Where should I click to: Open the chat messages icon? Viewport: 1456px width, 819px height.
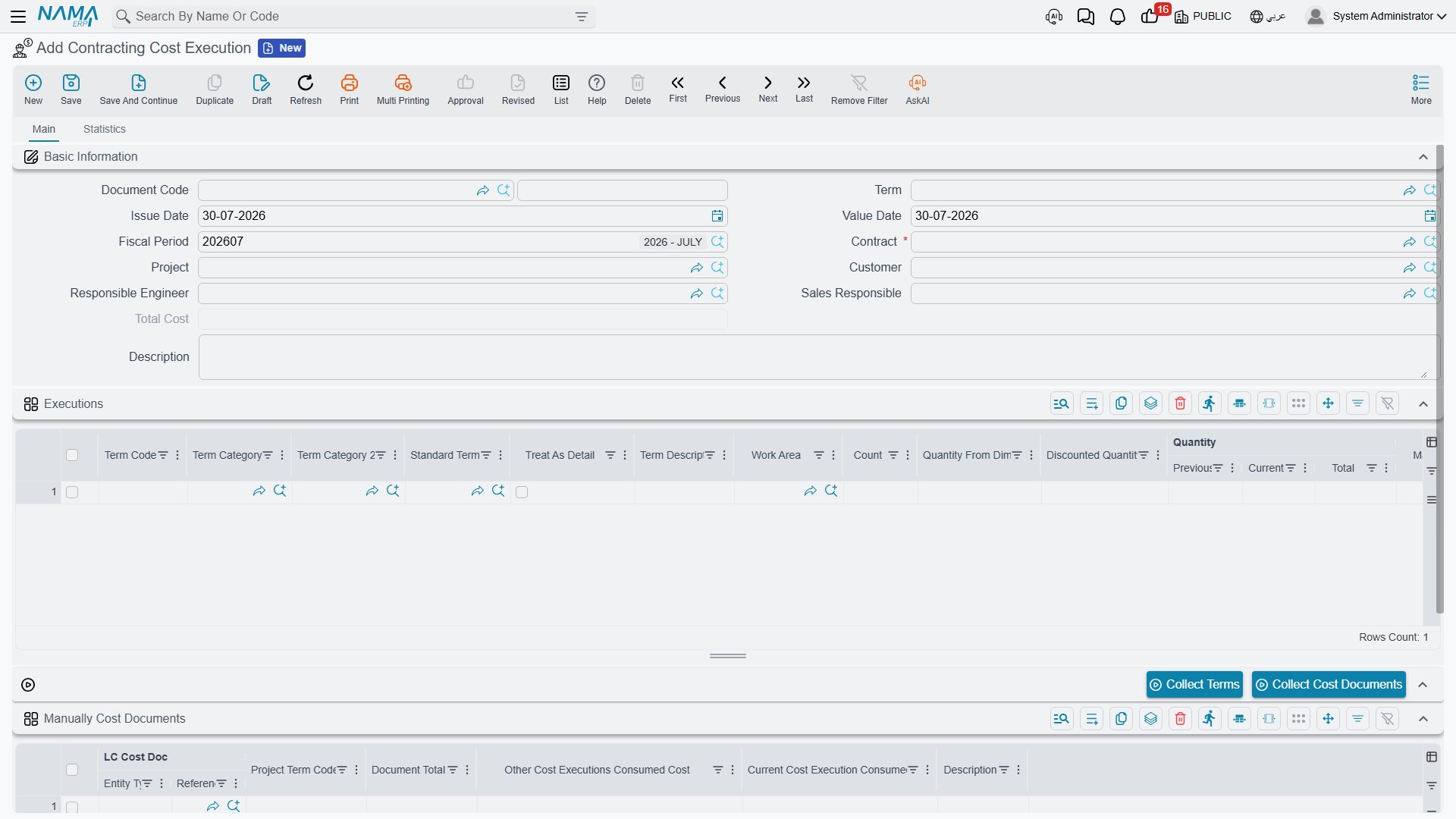click(1085, 17)
